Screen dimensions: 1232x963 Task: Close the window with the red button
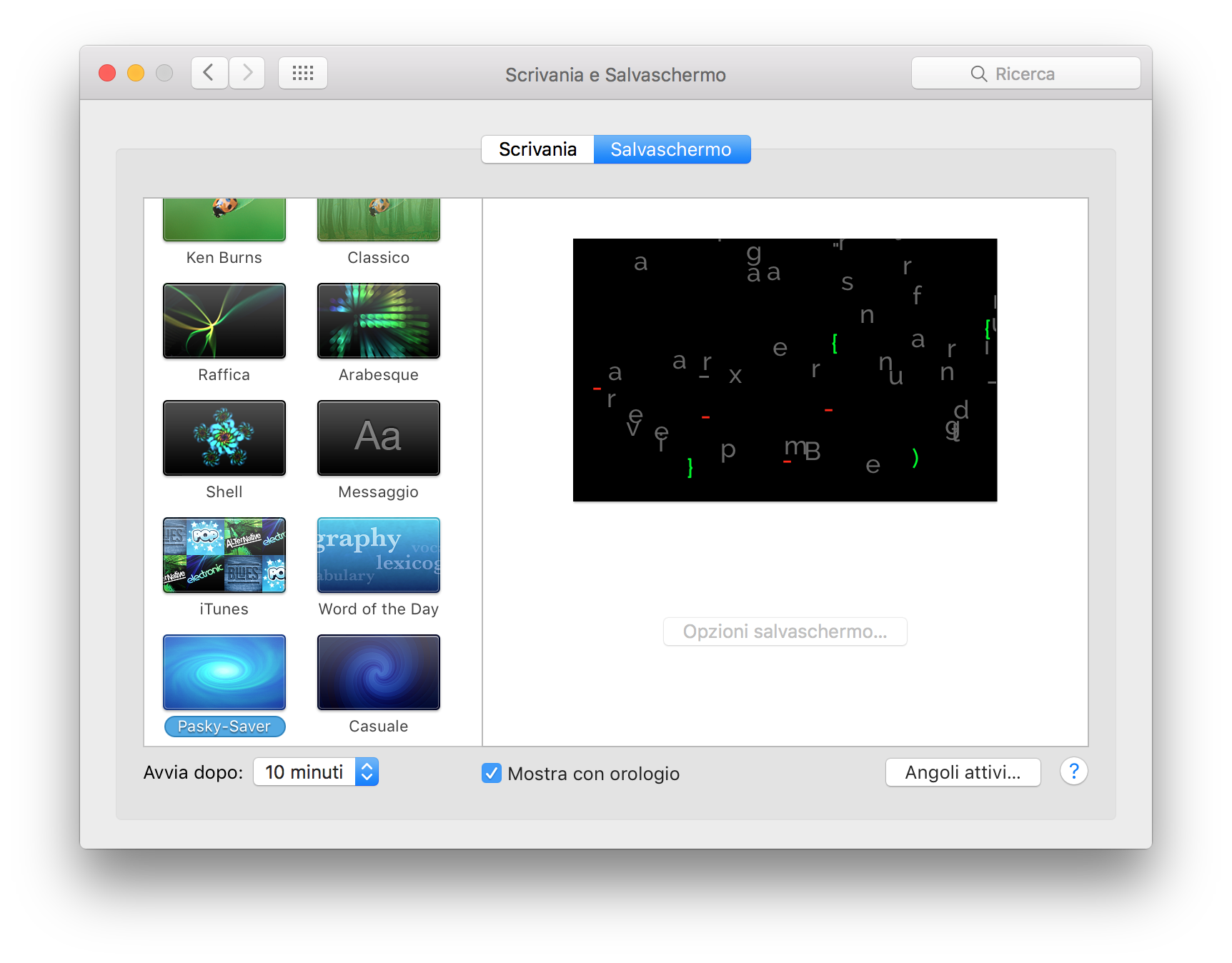coord(107,73)
